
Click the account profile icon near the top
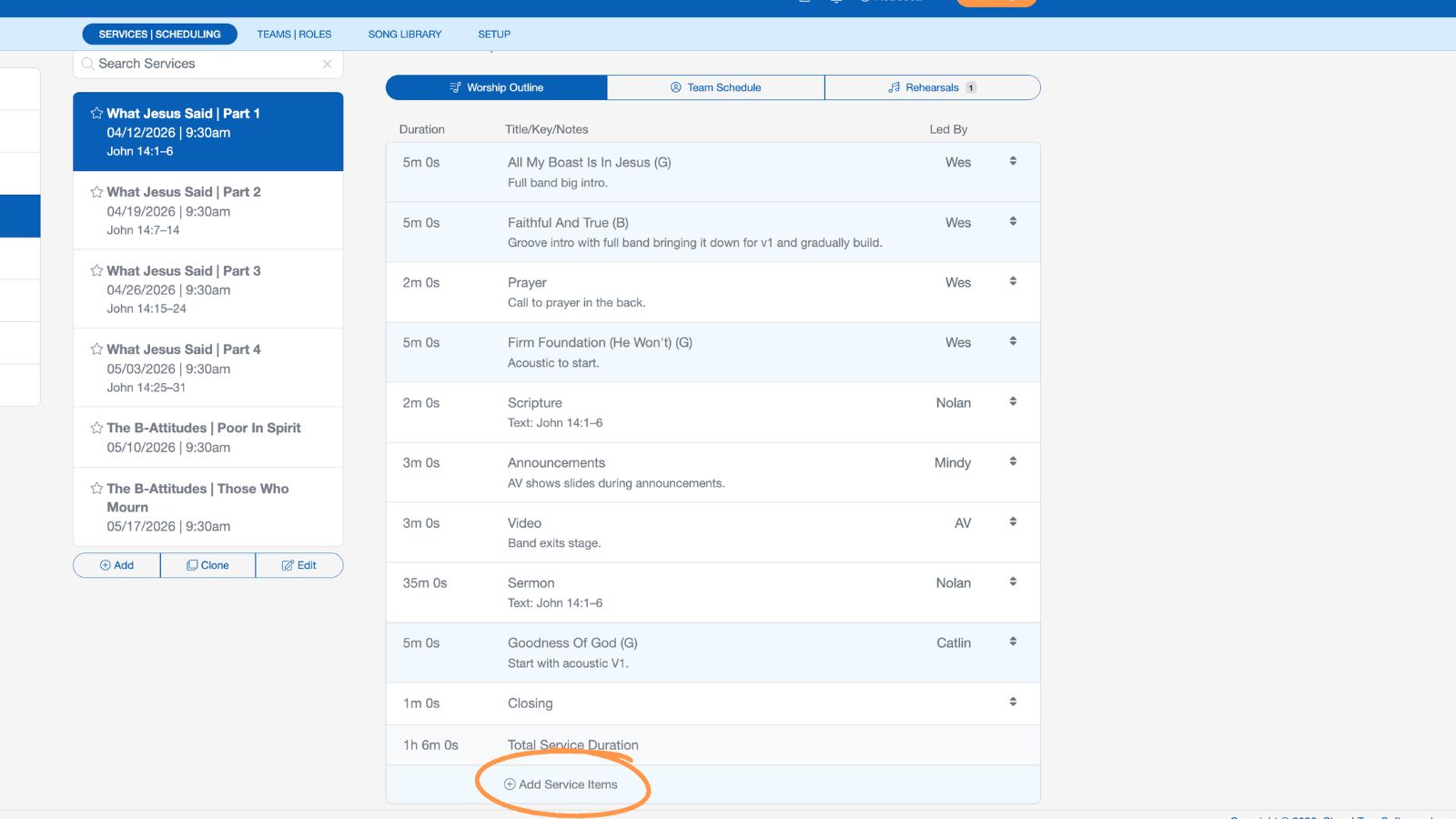coord(864,4)
